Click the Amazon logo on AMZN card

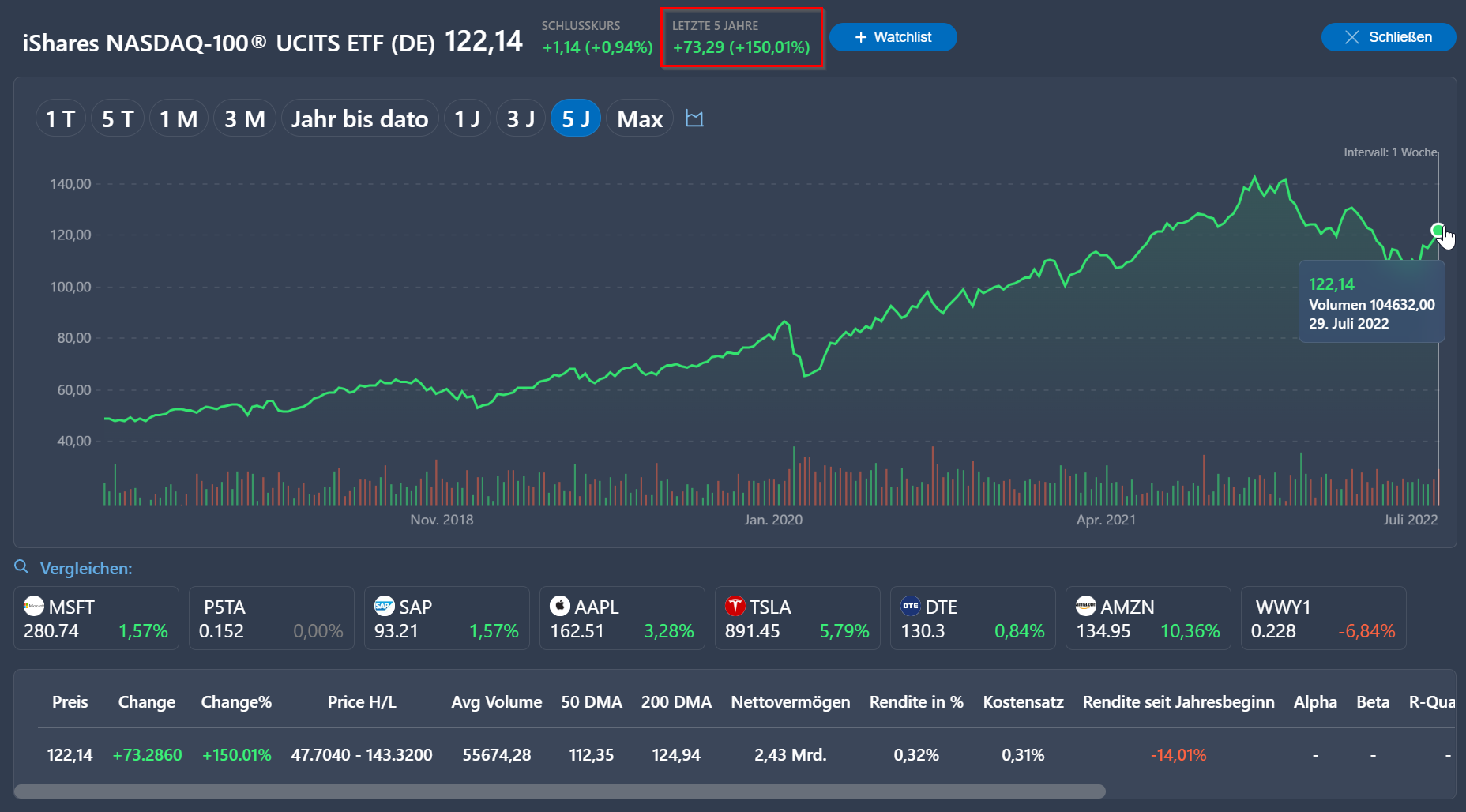pyautogui.click(x=1085, y=606)
